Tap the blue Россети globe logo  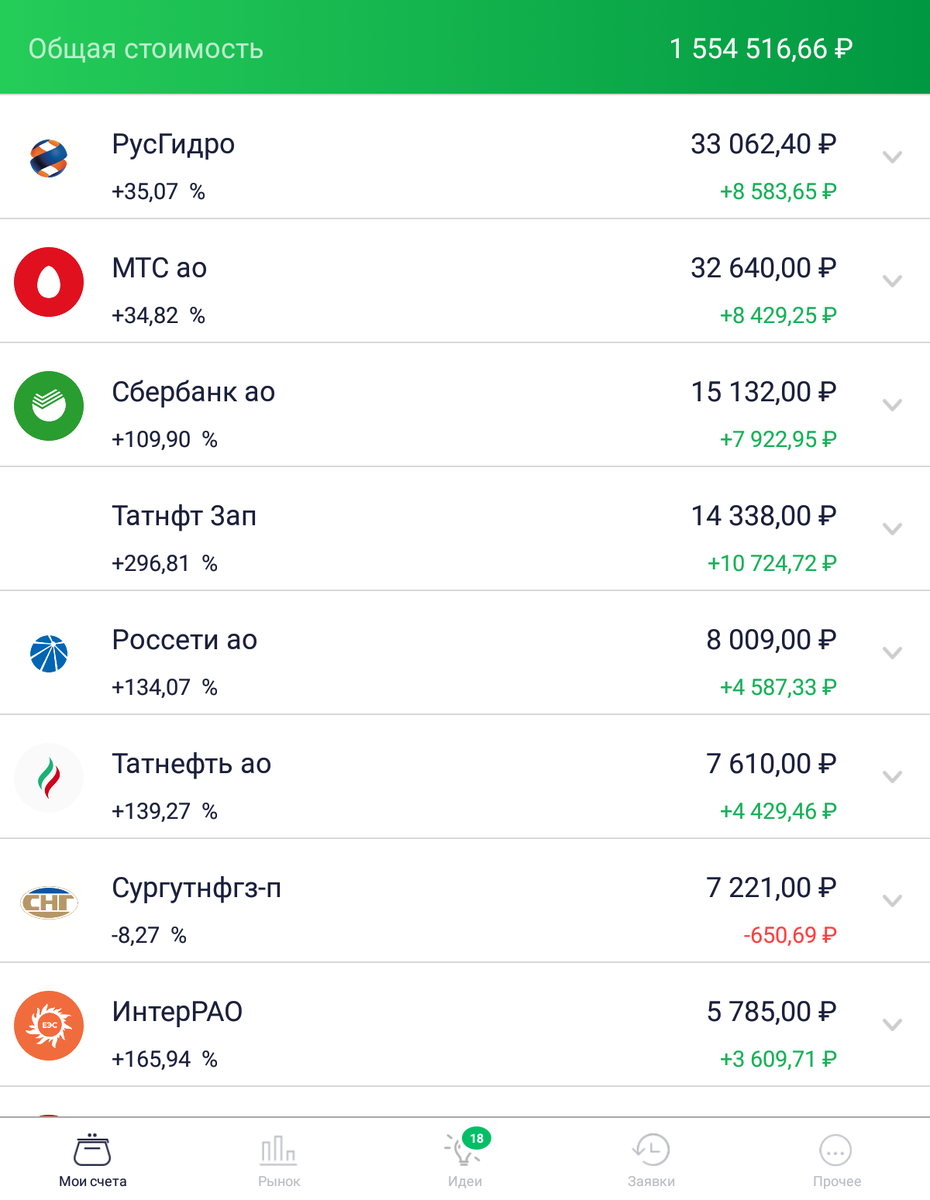48,653
